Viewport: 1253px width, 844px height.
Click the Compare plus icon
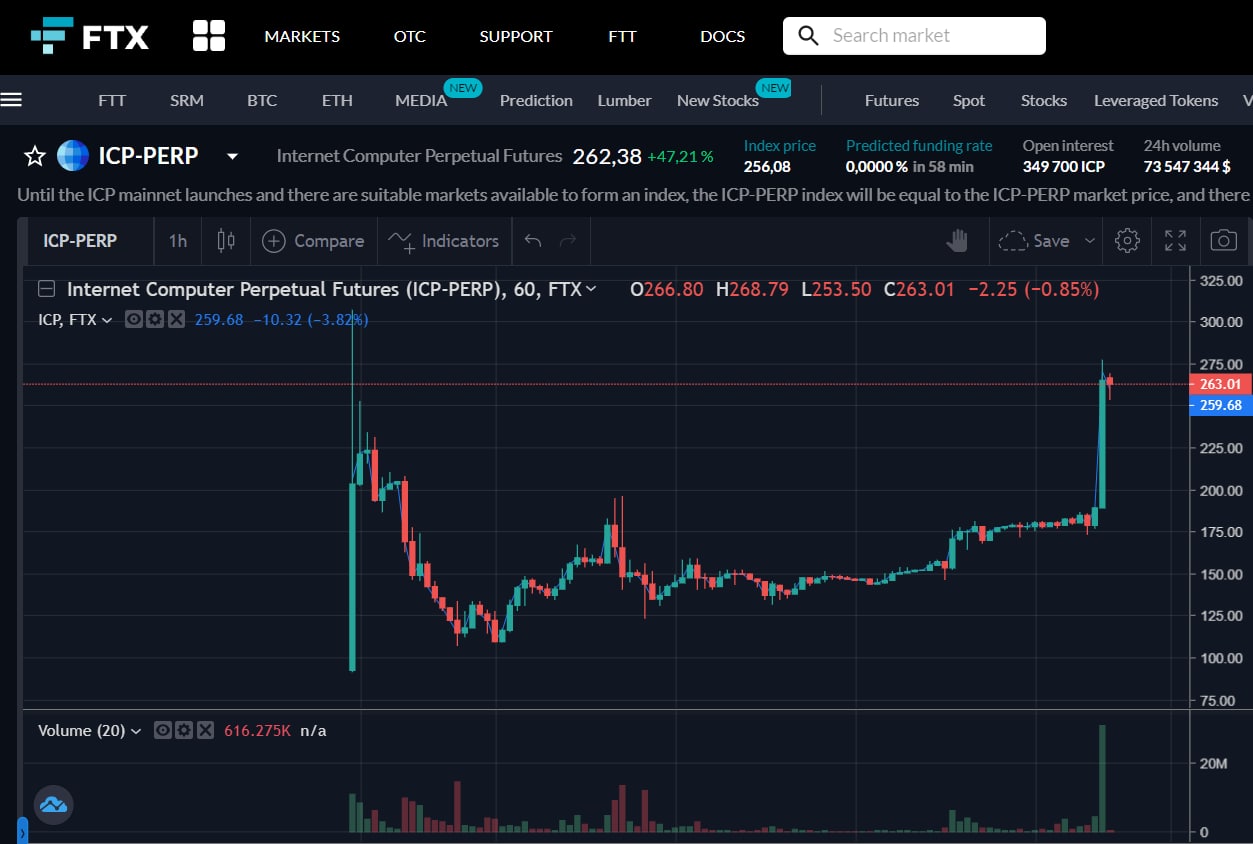pos(273,241)
